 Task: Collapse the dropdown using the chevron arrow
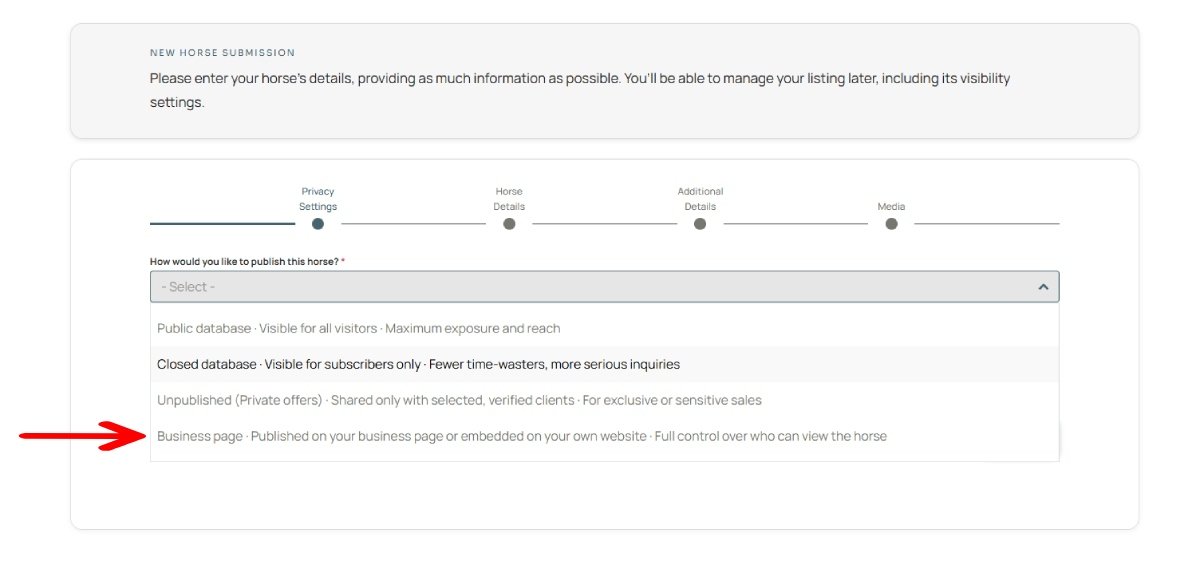point(1043,287)
